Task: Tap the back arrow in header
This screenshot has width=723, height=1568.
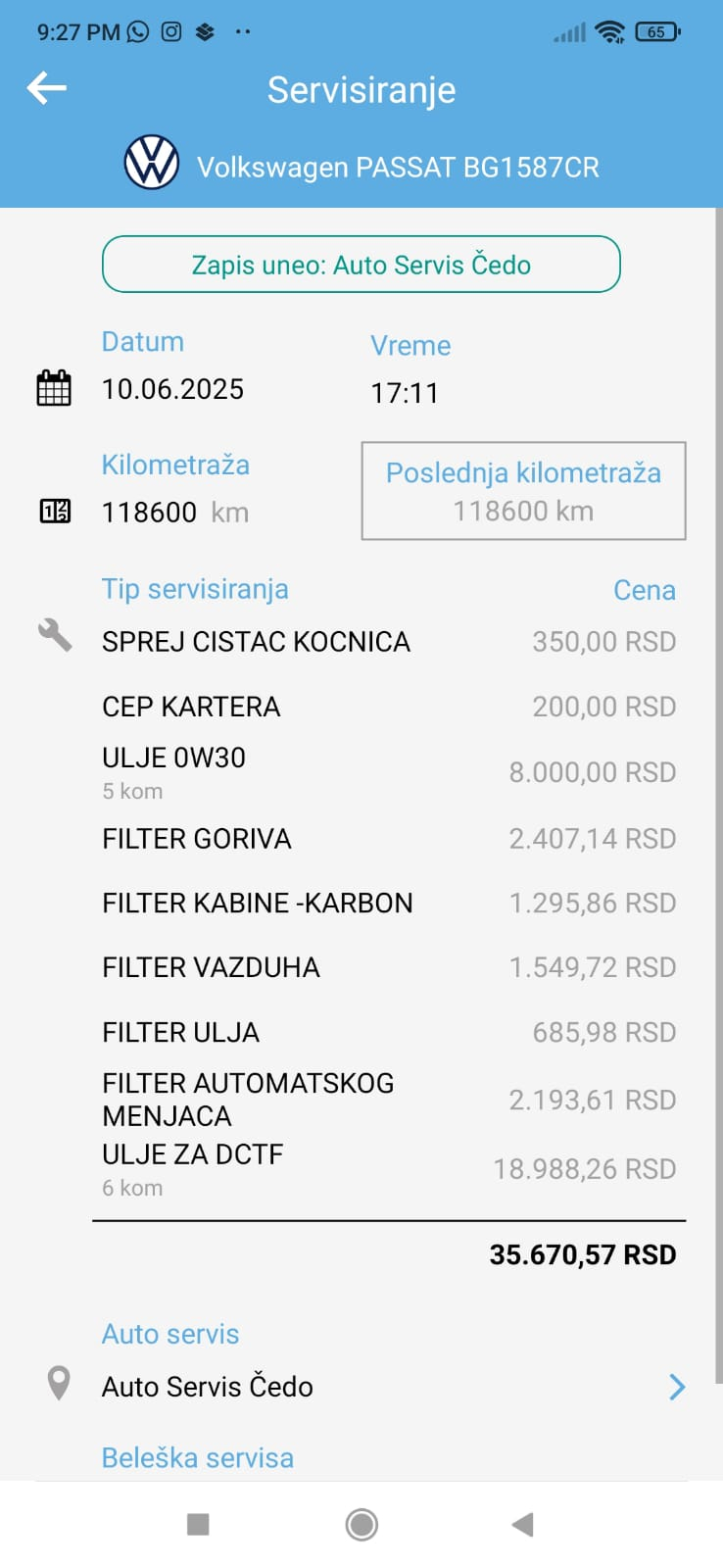Action: [x=46, y=88]
